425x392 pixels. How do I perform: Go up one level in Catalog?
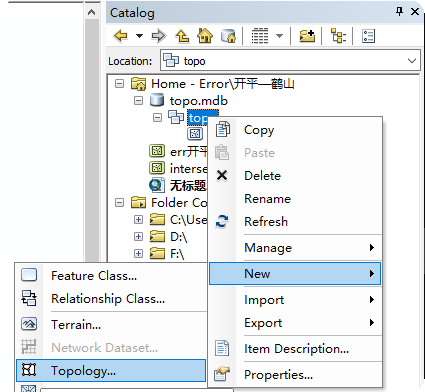[182, 36]
